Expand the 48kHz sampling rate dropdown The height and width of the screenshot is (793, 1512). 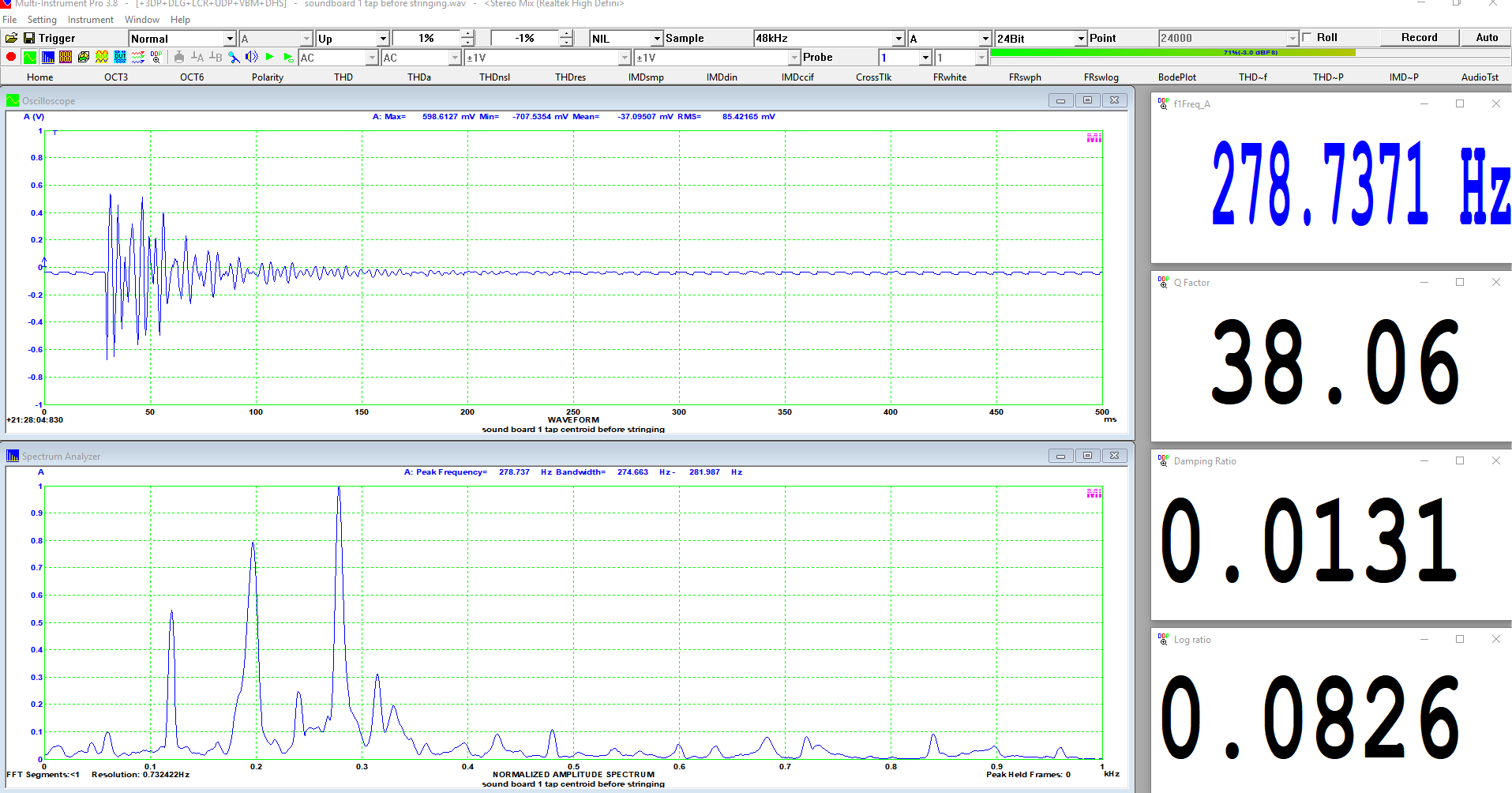pos(898,38)
